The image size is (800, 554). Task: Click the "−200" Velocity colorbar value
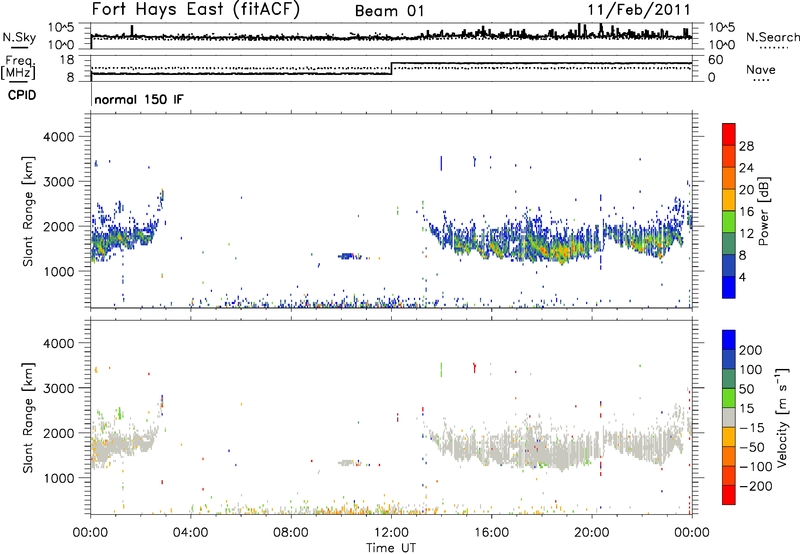tap(756, 486)
